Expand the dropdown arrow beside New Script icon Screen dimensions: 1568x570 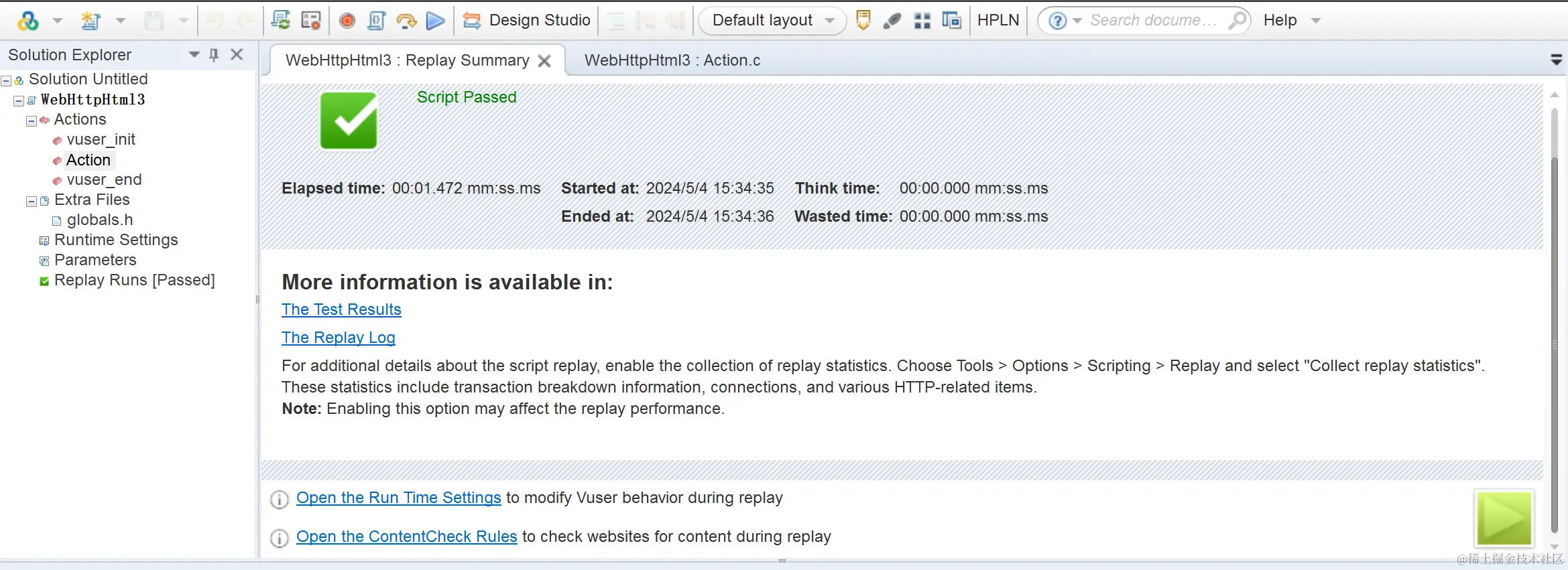[121, 21]
